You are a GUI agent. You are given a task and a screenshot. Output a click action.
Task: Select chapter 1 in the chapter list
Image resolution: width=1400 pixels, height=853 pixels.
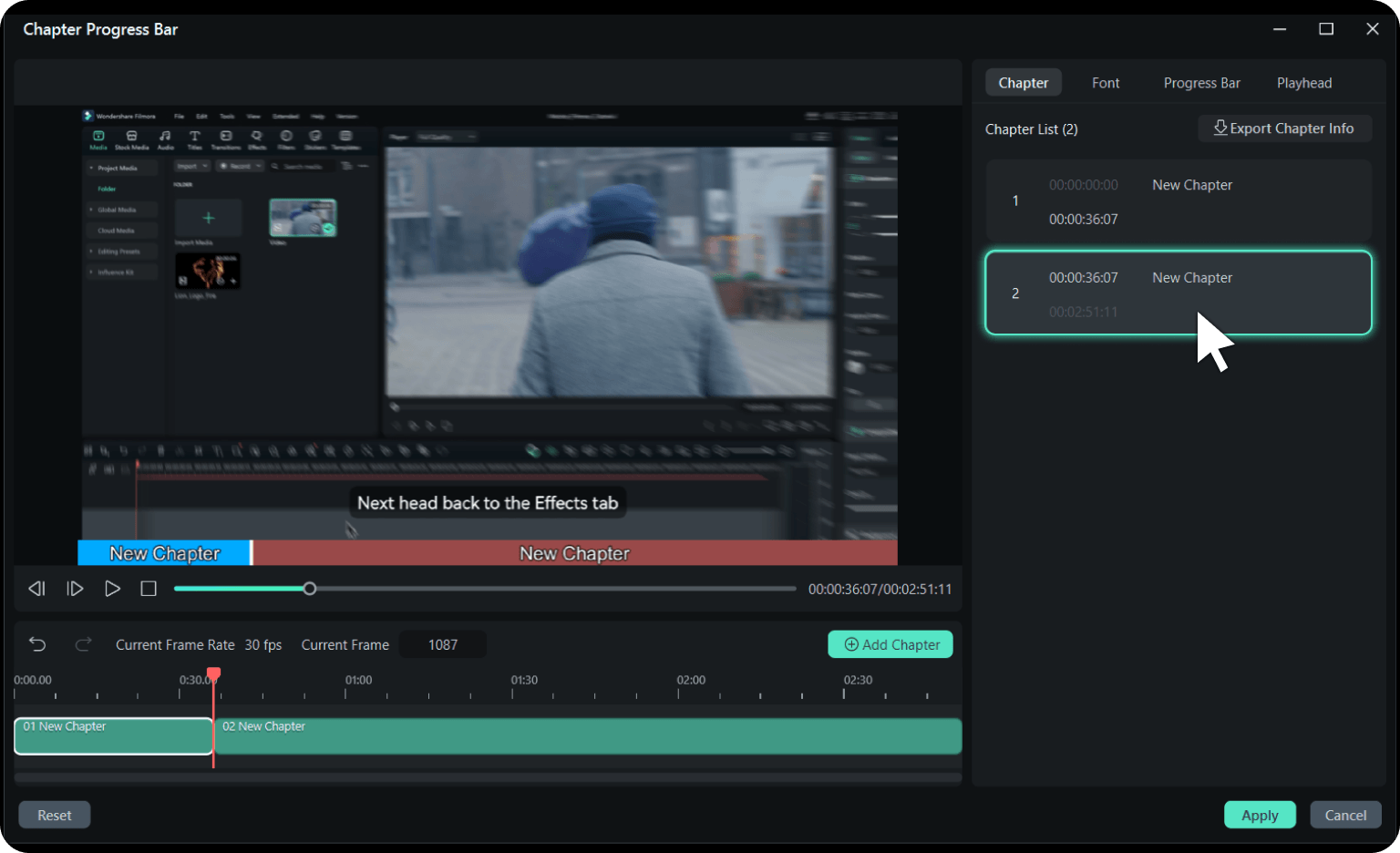pyautogui.click(x=1179, y=200)
